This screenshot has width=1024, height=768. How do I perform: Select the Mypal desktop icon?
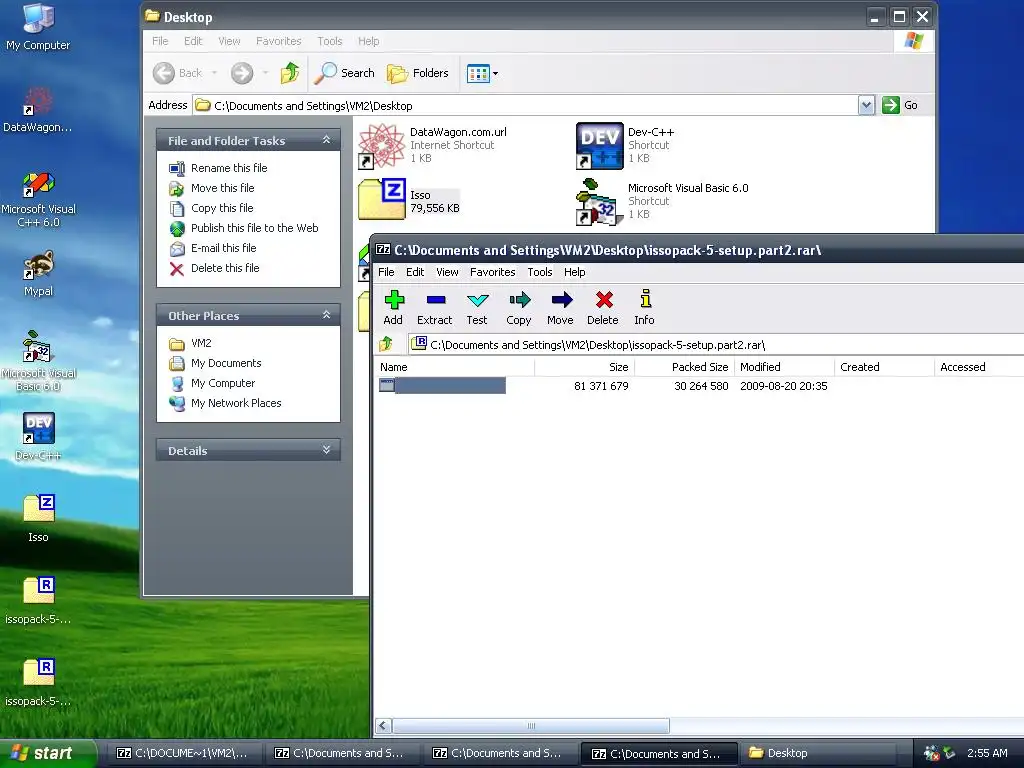[x=38, y=274]
